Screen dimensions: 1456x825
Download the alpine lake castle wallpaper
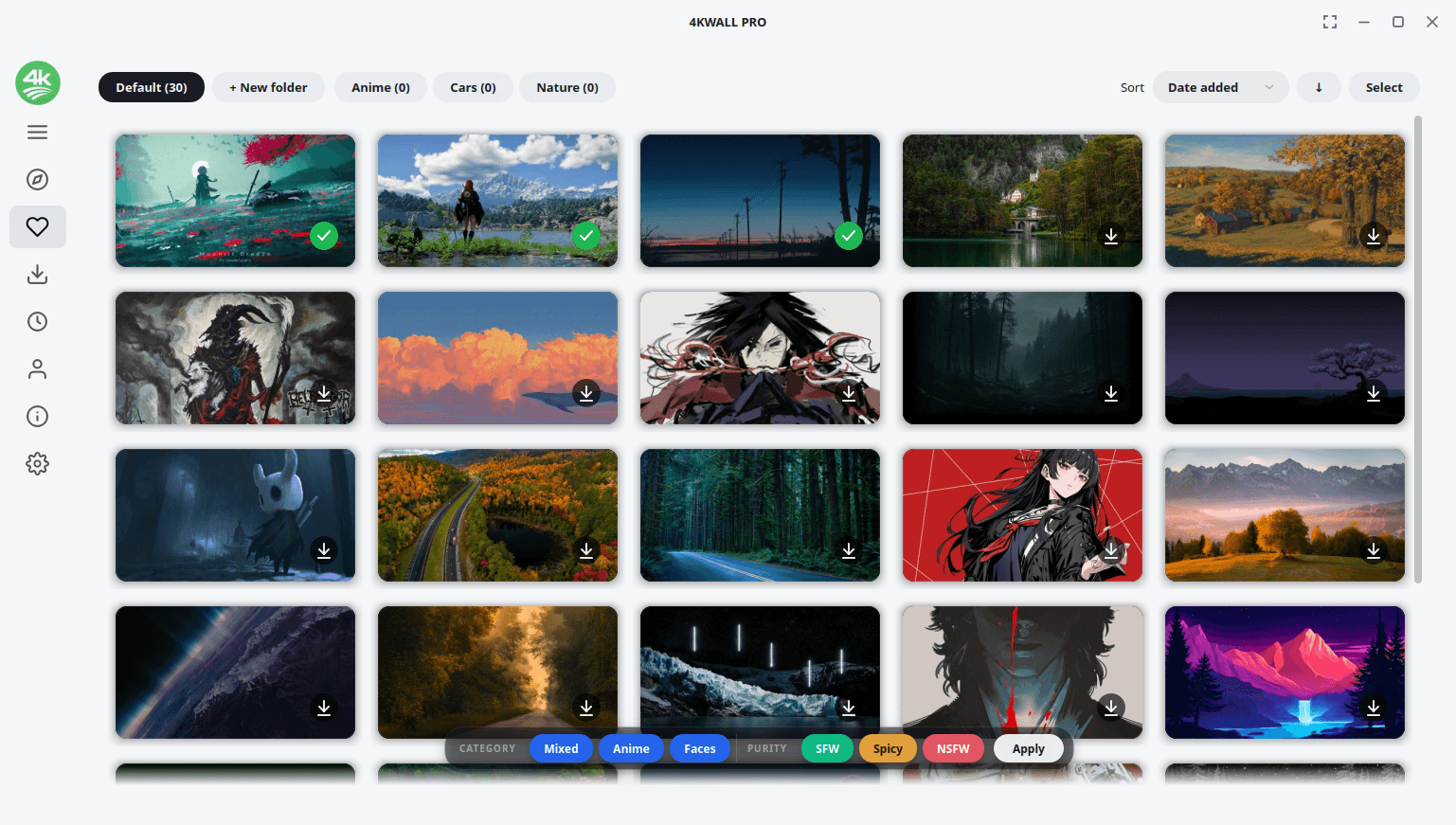[1111, 236]
